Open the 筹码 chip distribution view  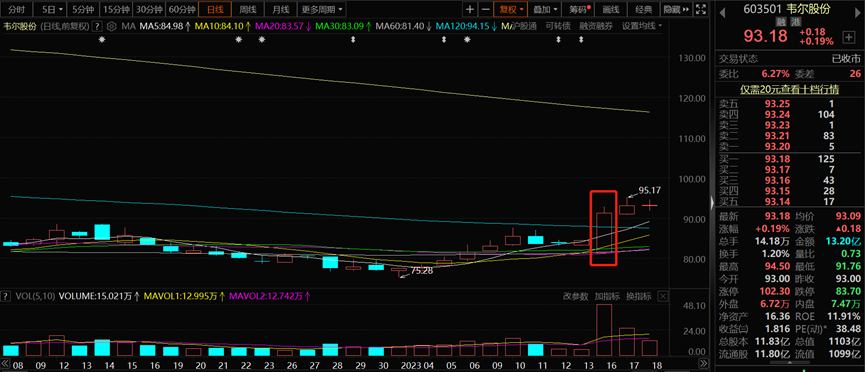(579, 9)
